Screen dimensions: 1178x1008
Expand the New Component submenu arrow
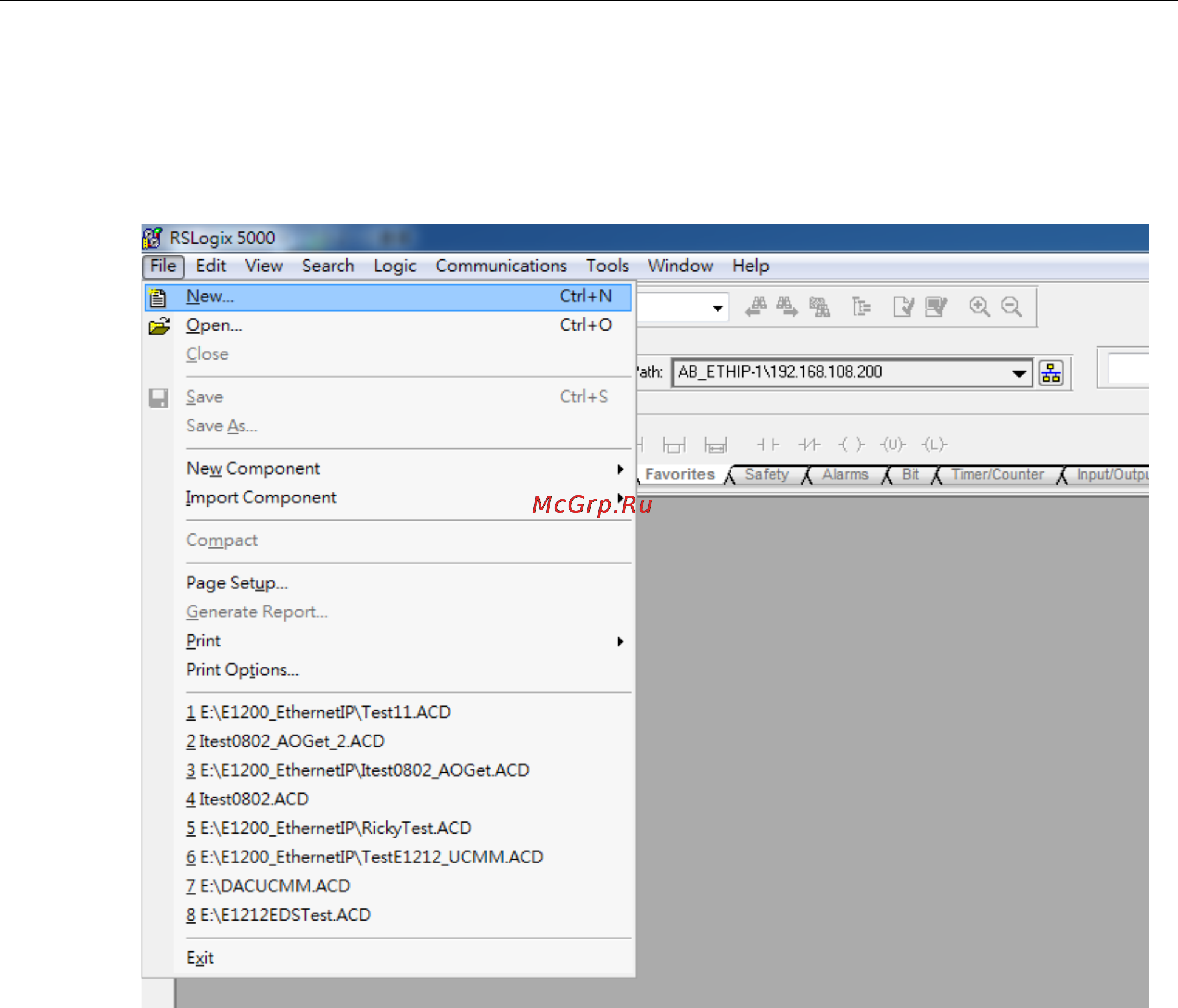tap(620, 469)
